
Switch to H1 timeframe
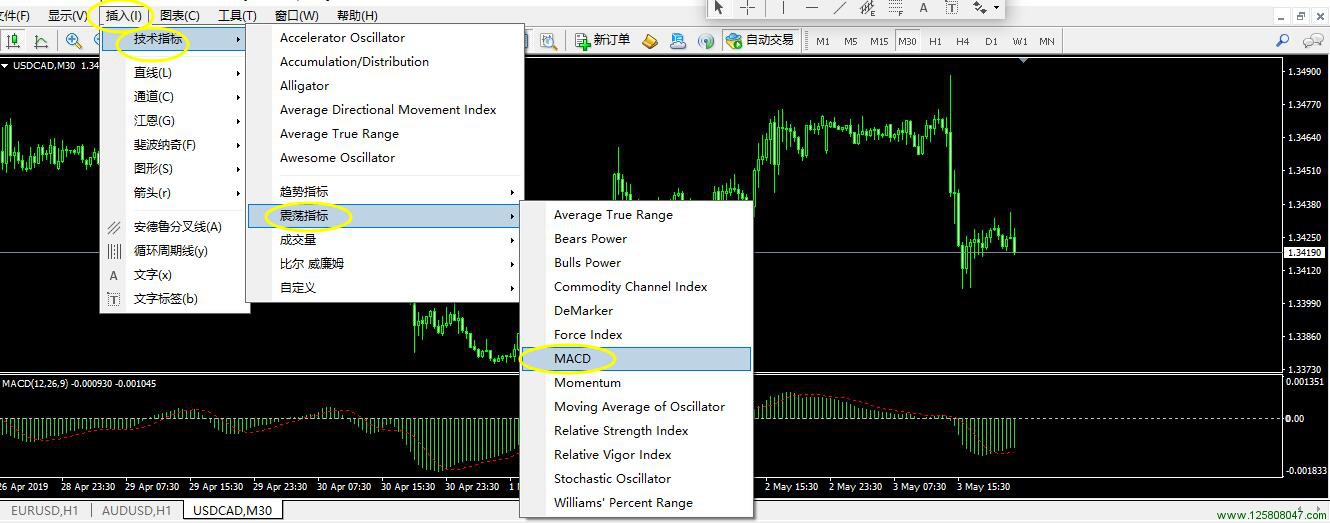tap(935, 41)
